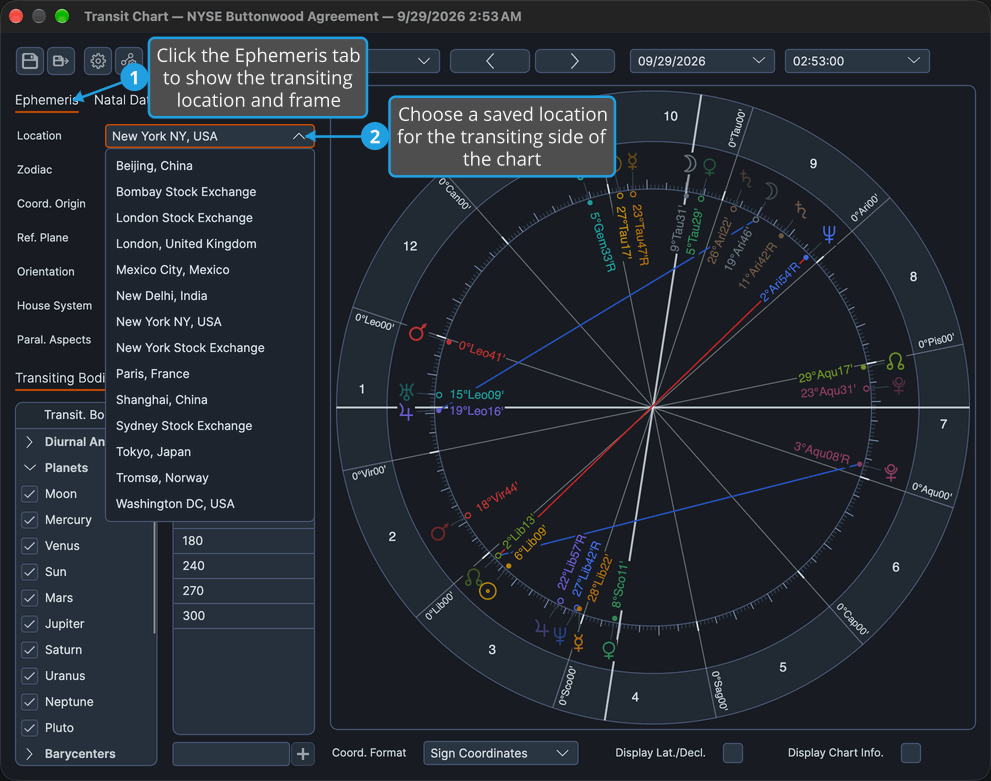Viewport: 991px width, 781px height.
Task: Select the 180 angle row
Action: coord(244,541)
